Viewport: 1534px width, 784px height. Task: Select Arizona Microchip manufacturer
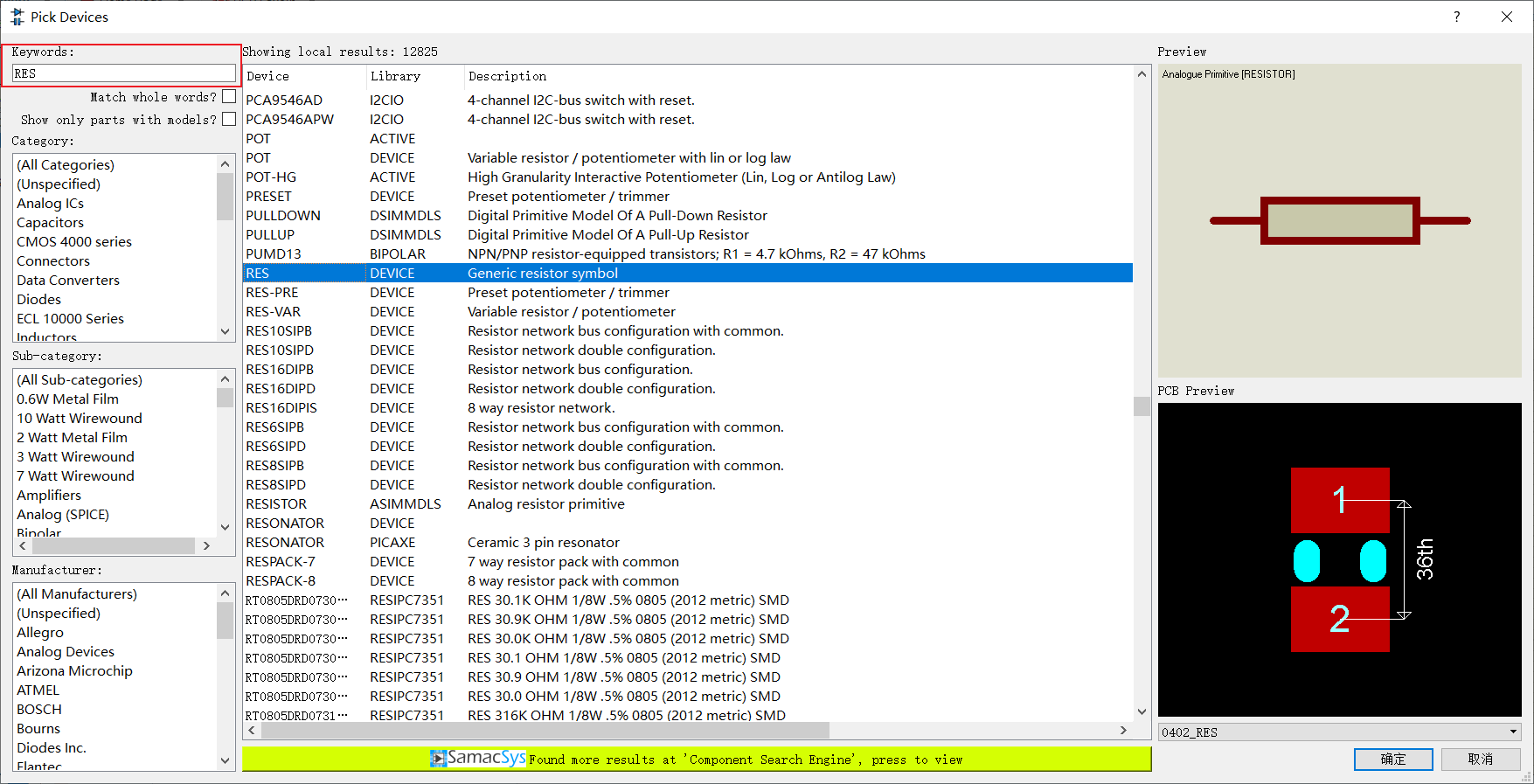[74, 670]
